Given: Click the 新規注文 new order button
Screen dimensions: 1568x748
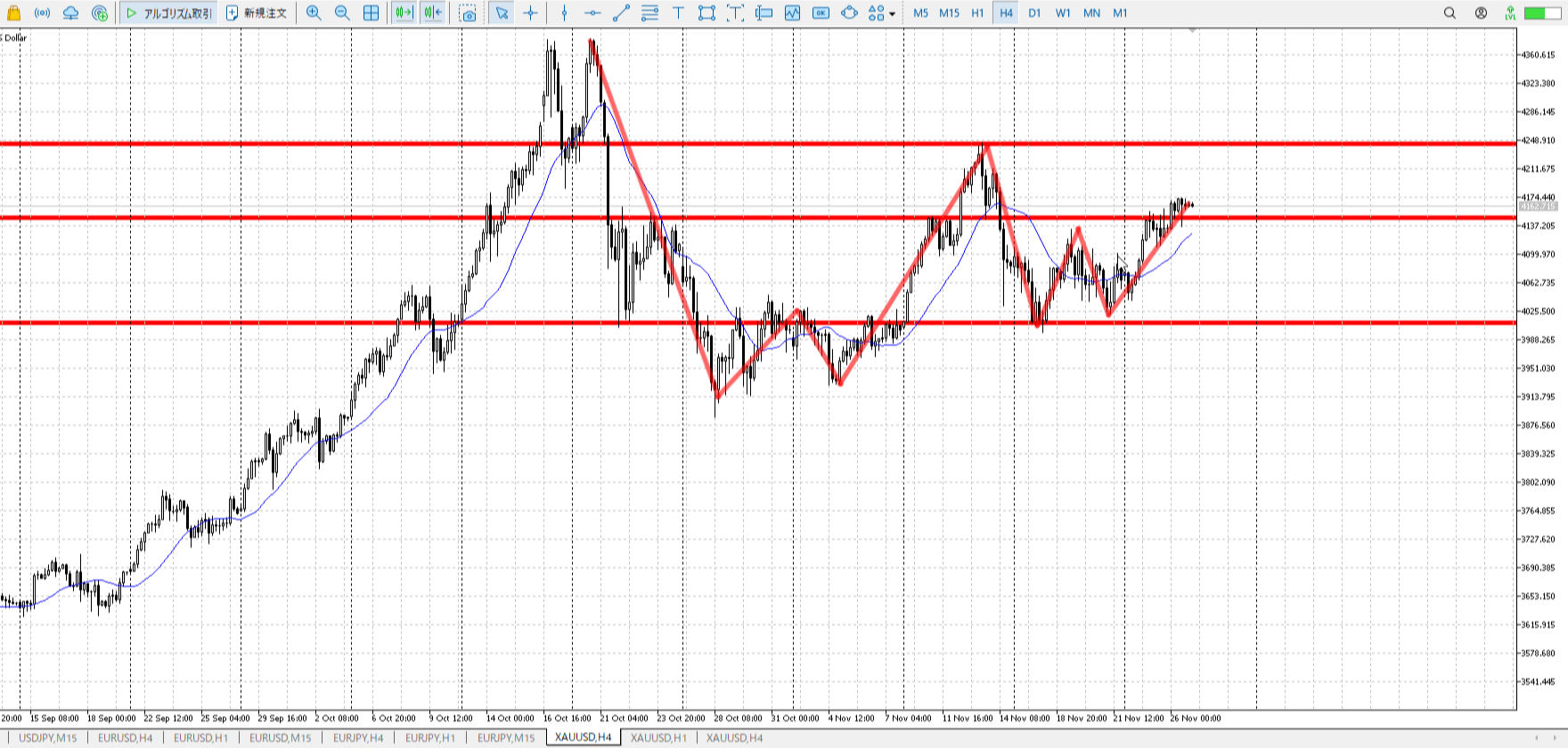Looking at the screenshot, I should tap(257, 12).
